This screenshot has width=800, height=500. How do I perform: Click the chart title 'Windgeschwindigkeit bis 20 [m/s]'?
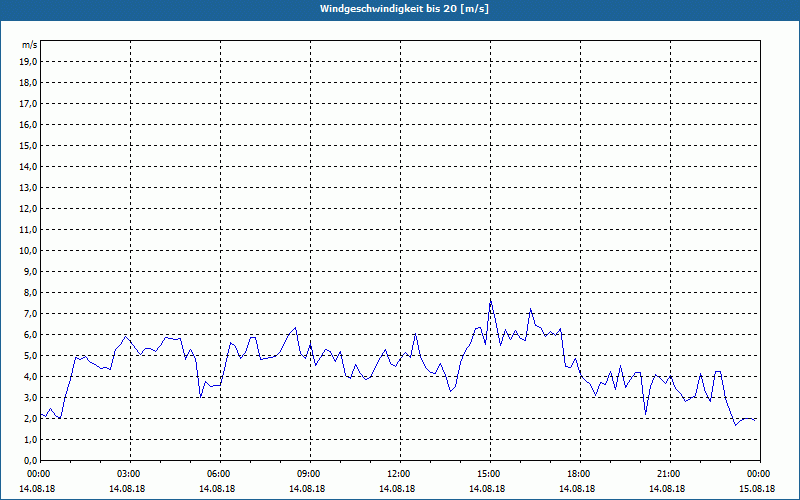404,9
